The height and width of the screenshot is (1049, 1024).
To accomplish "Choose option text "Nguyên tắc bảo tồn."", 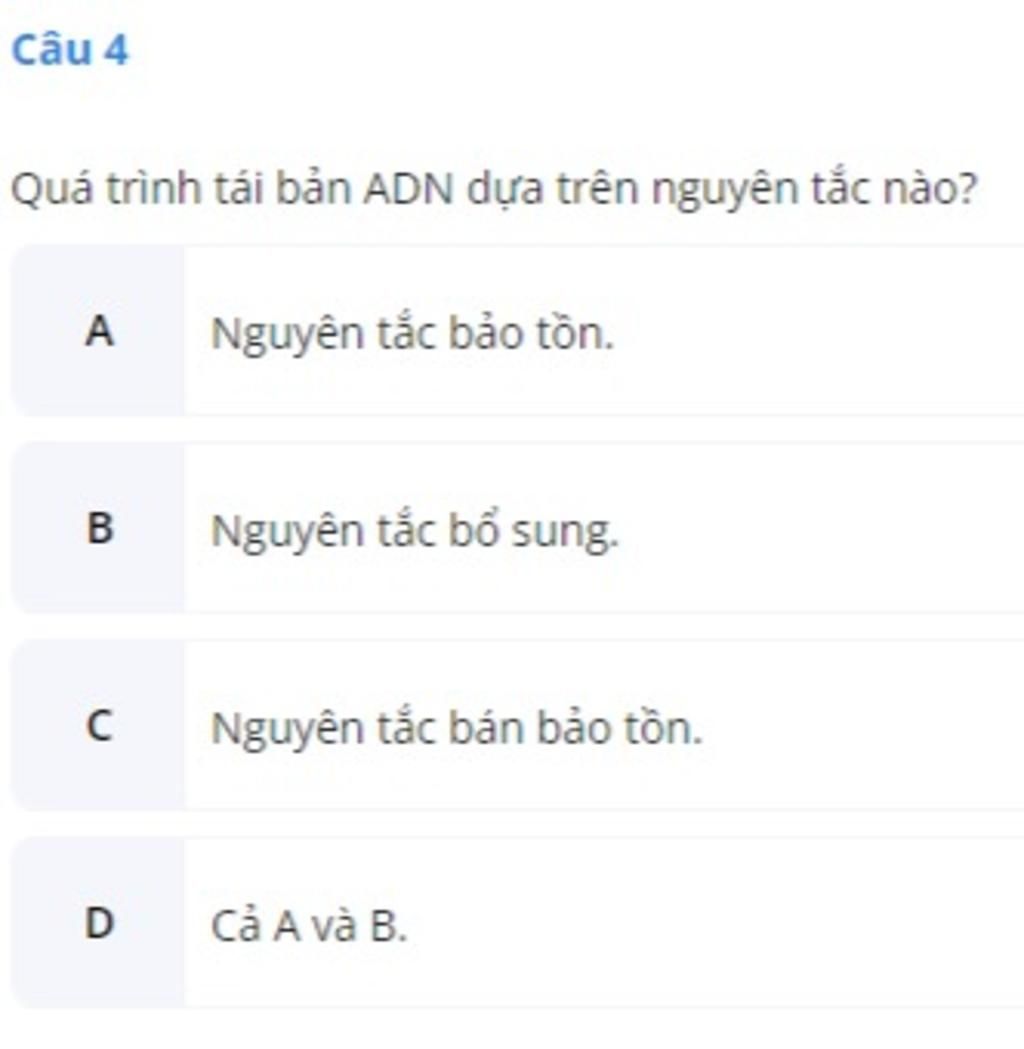I will (412, 333).
